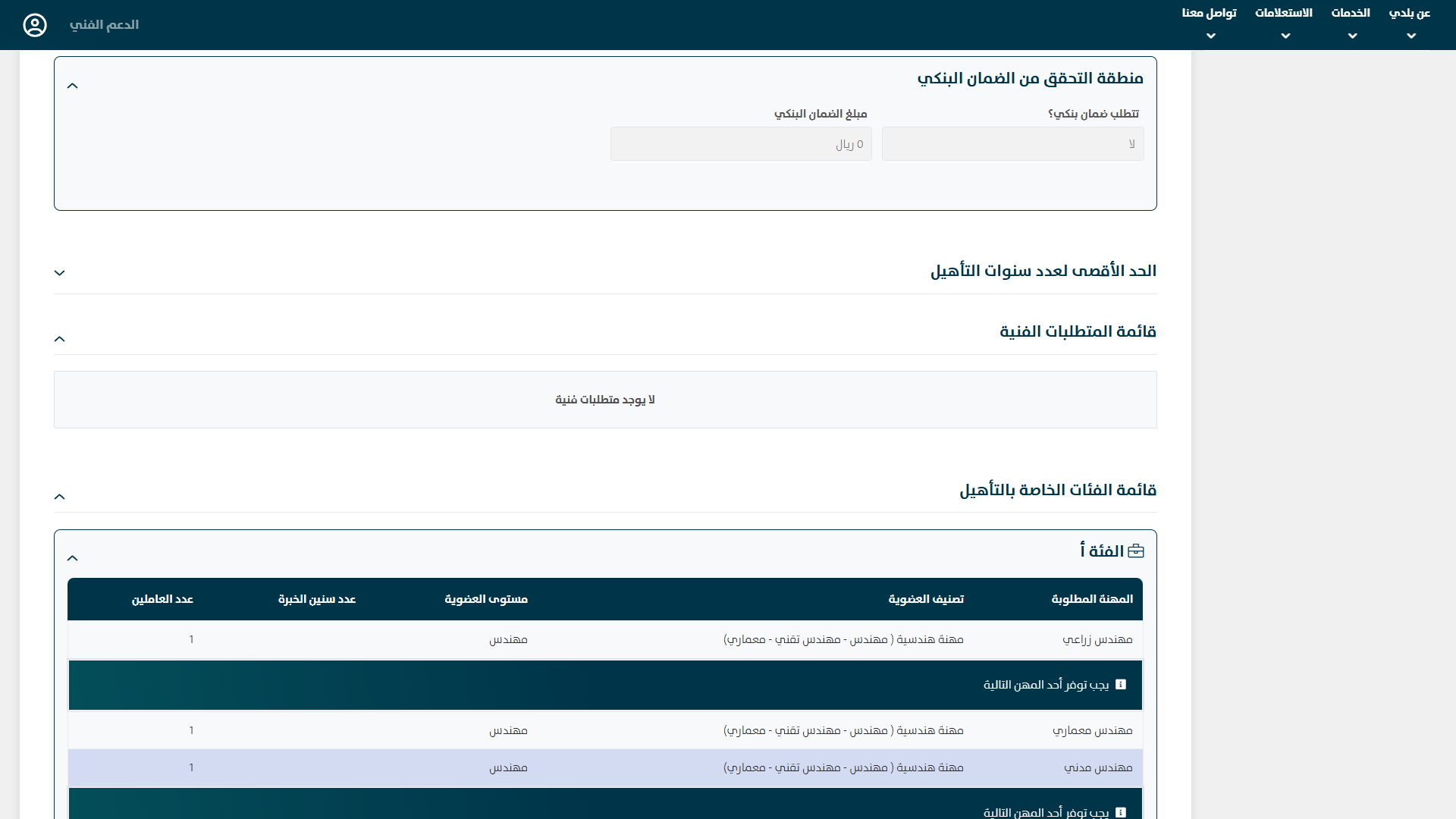
Task: Click the تتطلب ضمان بنكي field
Action: click(x=1012, y=144)
